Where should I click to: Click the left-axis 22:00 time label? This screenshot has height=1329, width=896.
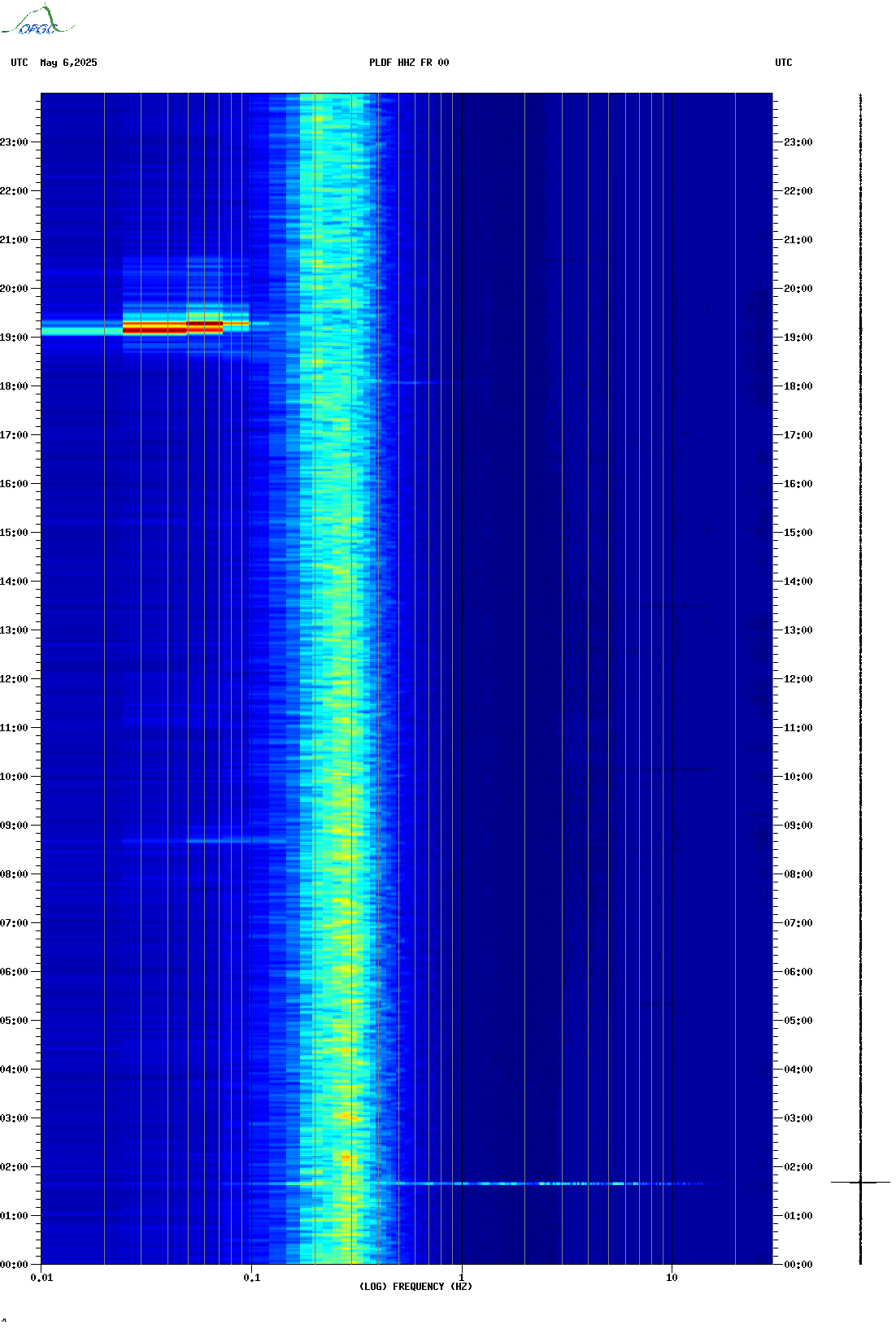14,191
